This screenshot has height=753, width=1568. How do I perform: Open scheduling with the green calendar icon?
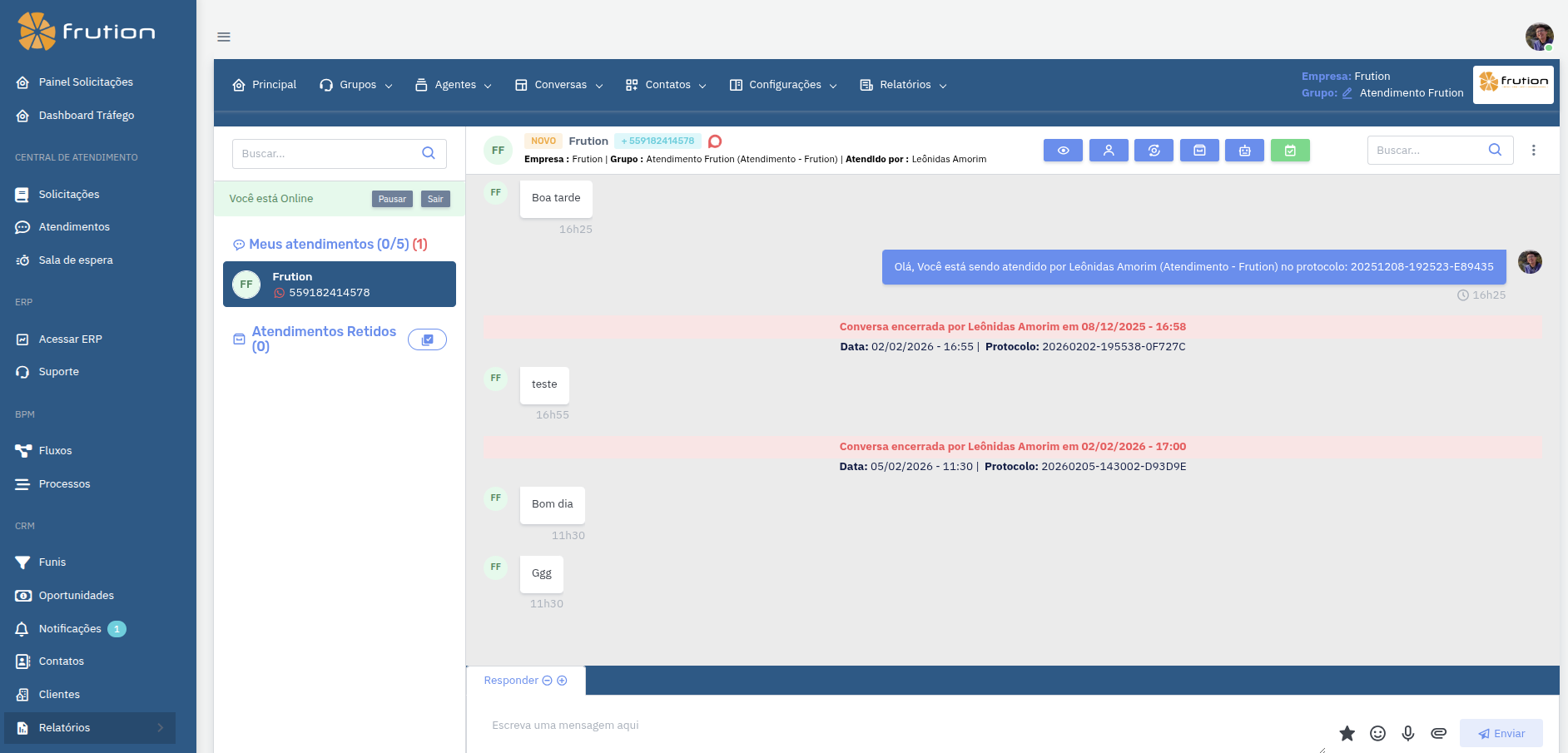point(1290,150)
